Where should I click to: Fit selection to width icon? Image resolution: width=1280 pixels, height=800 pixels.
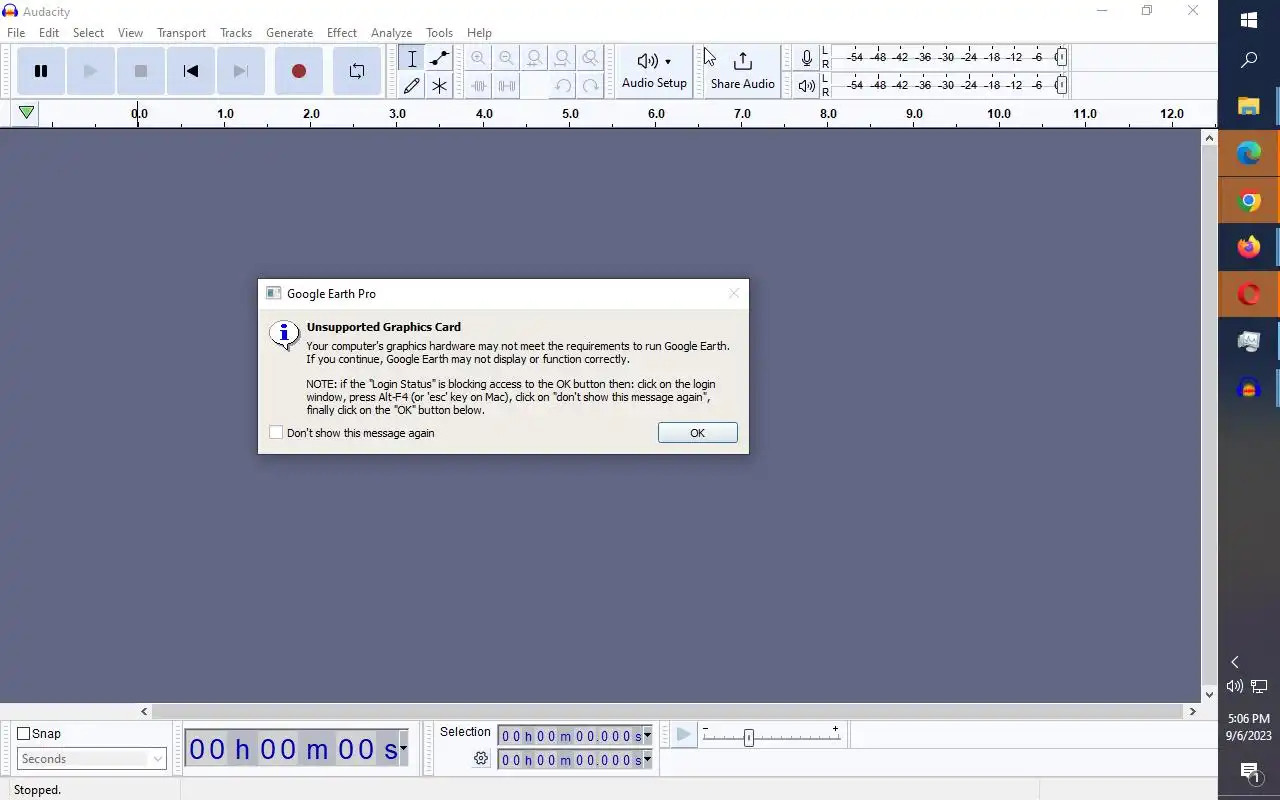coord(535,58)
